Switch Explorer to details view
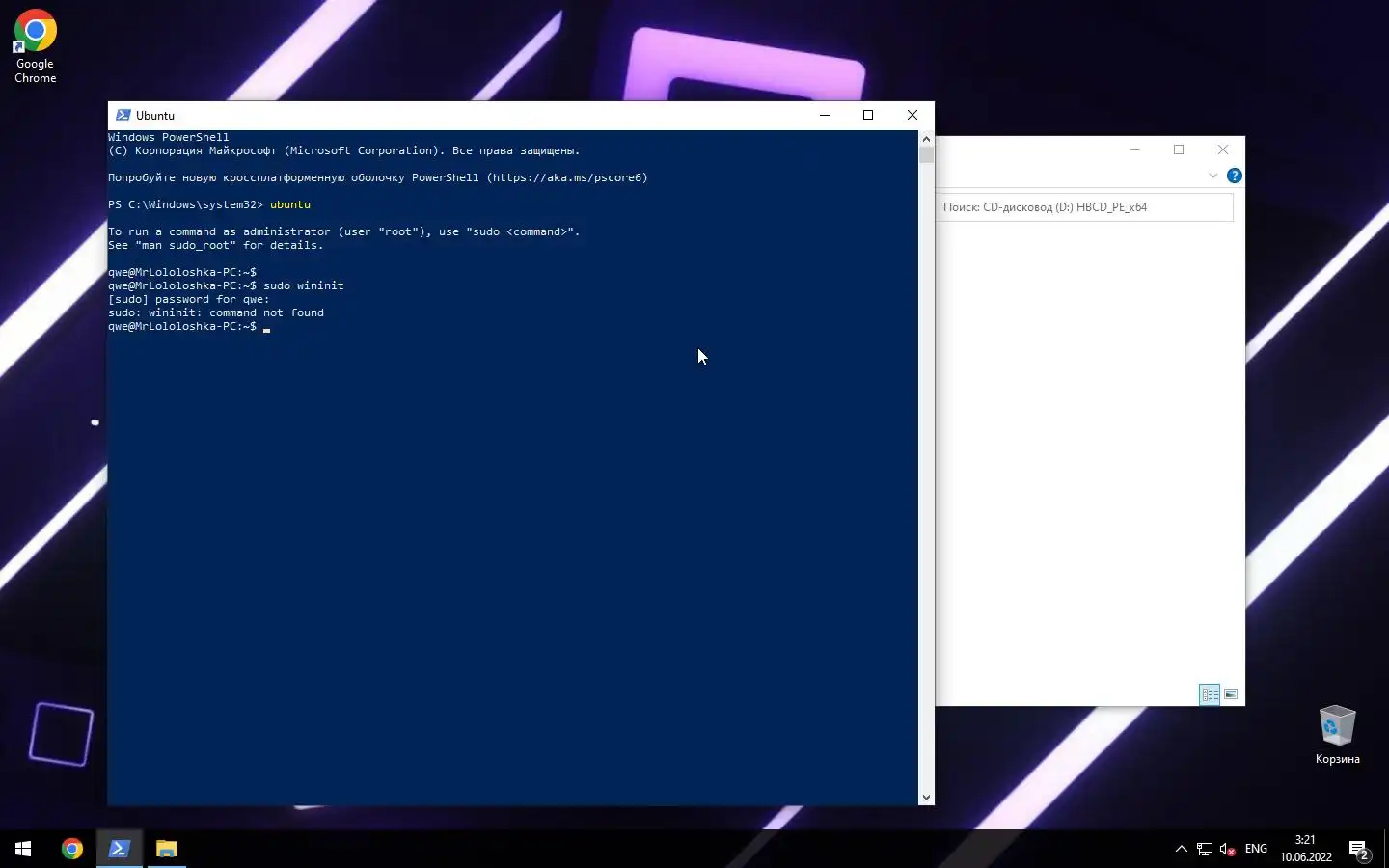 point(1210,694)
